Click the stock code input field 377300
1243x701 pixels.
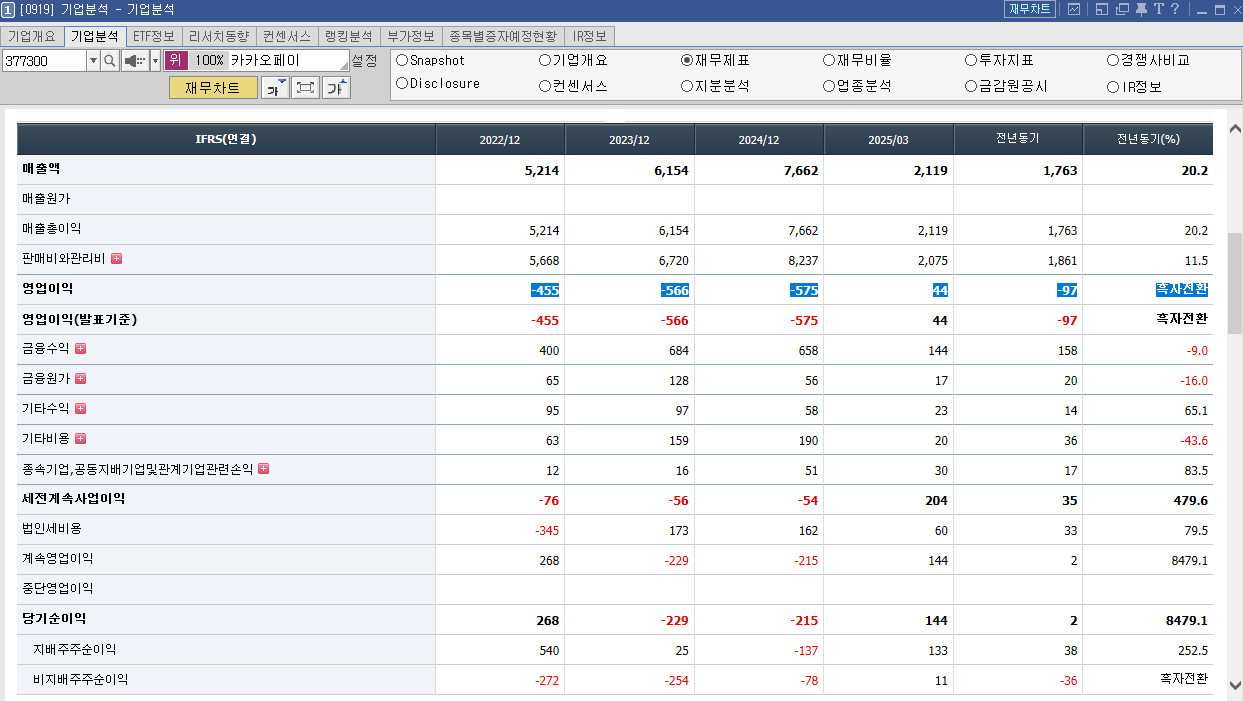(x=44, y=61)
